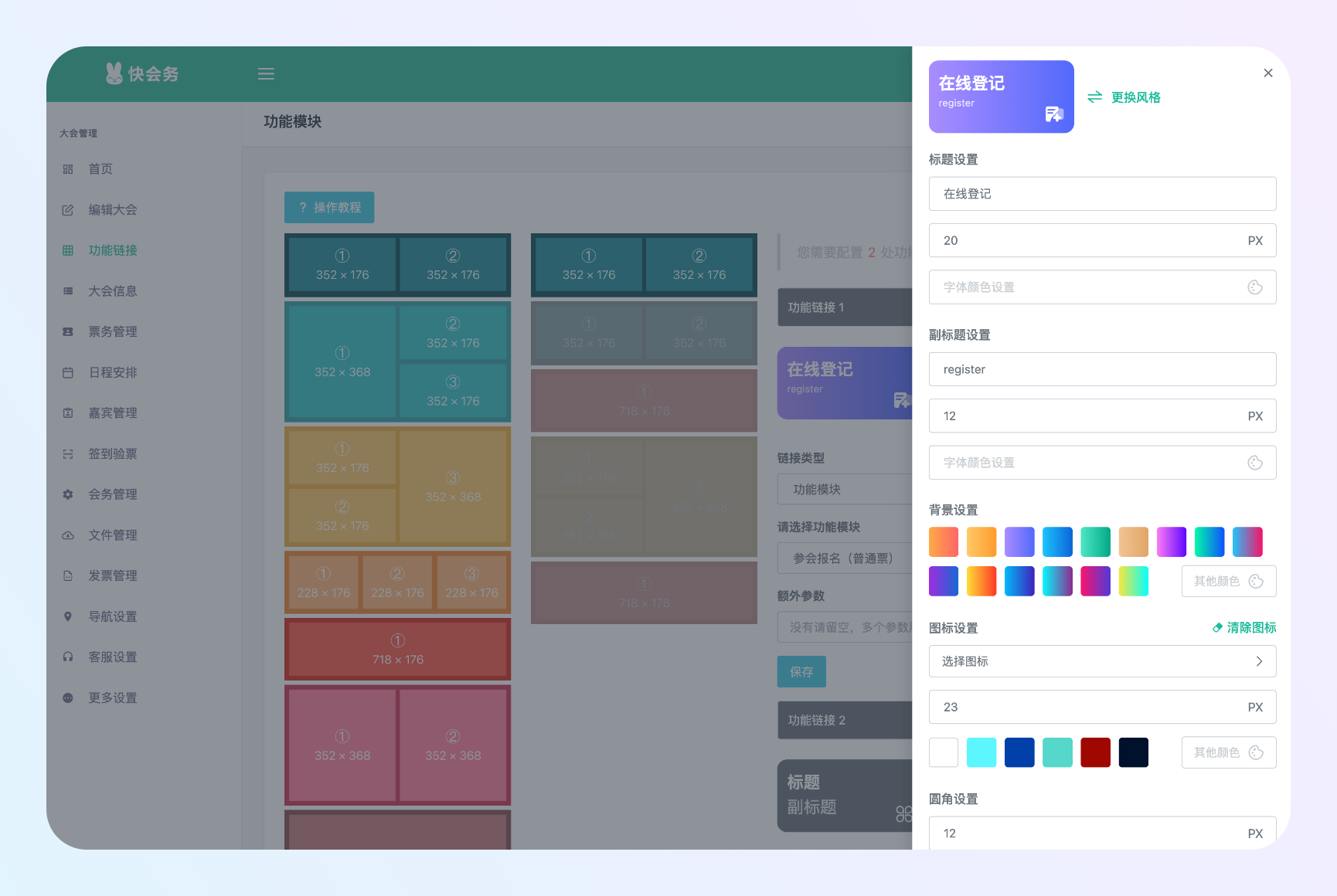This screenshot has width=1337, height=896.
Task: Select the teal green background swatch
Action: point(1095,542)
